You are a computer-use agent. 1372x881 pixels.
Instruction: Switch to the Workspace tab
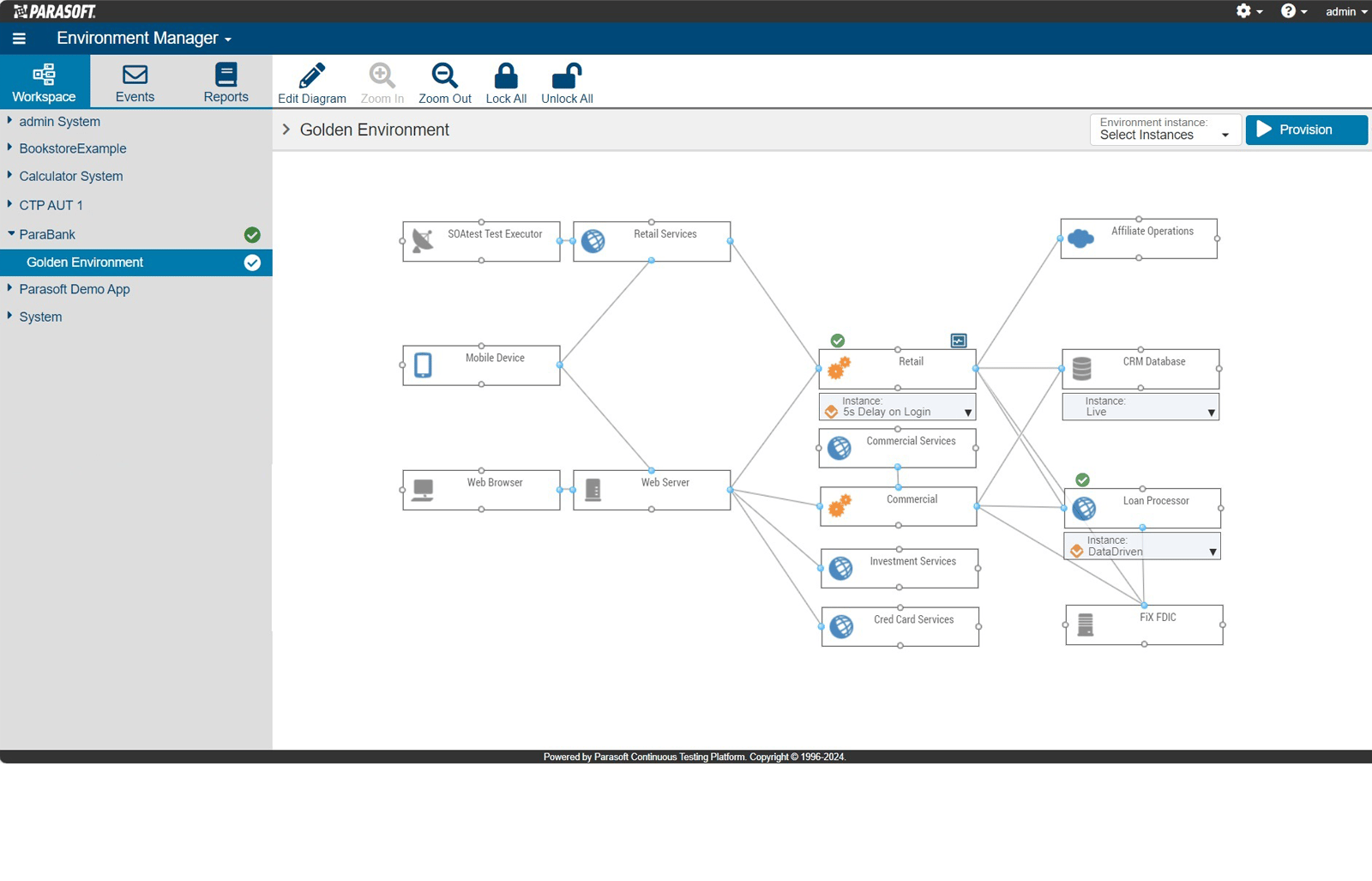[44, 81]
